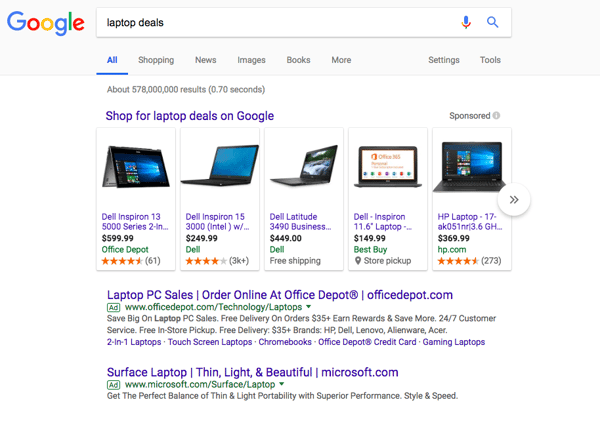Show next products with carousel arrow
Image resolution: width=600 pixels, height=421 pixels.
pyautogui.click(x=514, y=200)
